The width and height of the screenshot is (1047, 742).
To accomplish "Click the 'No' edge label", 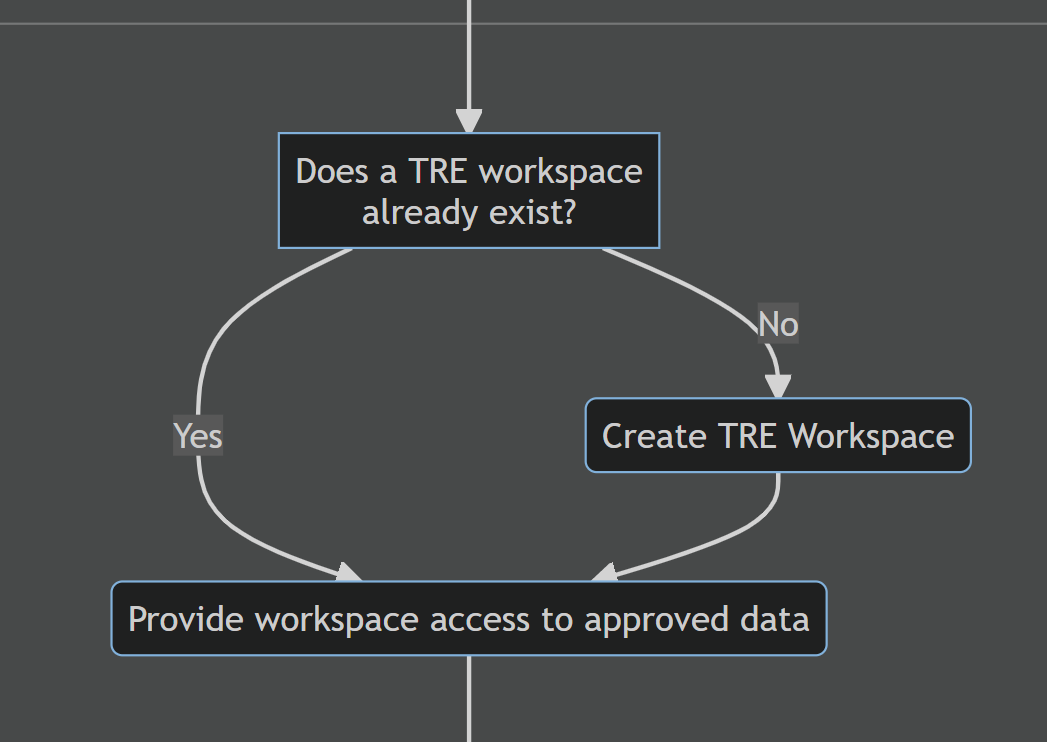I will [x=778, y=323].
